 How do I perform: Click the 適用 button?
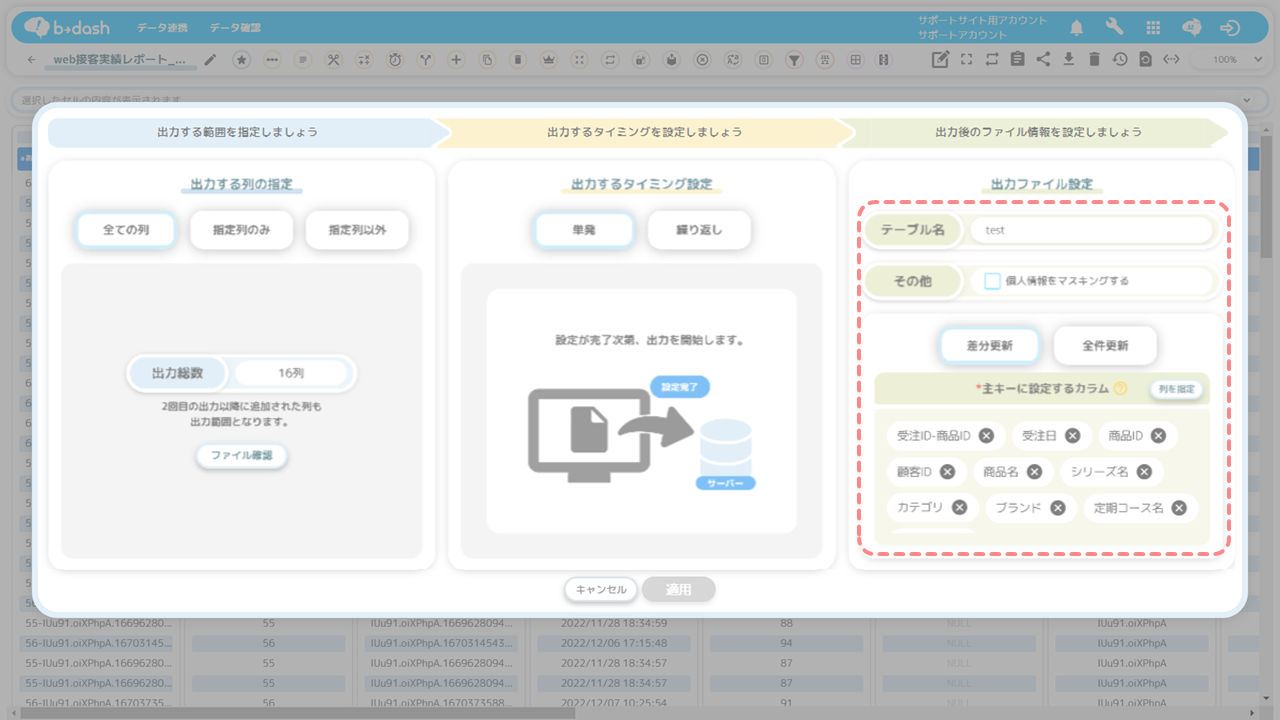click(679, 590)
